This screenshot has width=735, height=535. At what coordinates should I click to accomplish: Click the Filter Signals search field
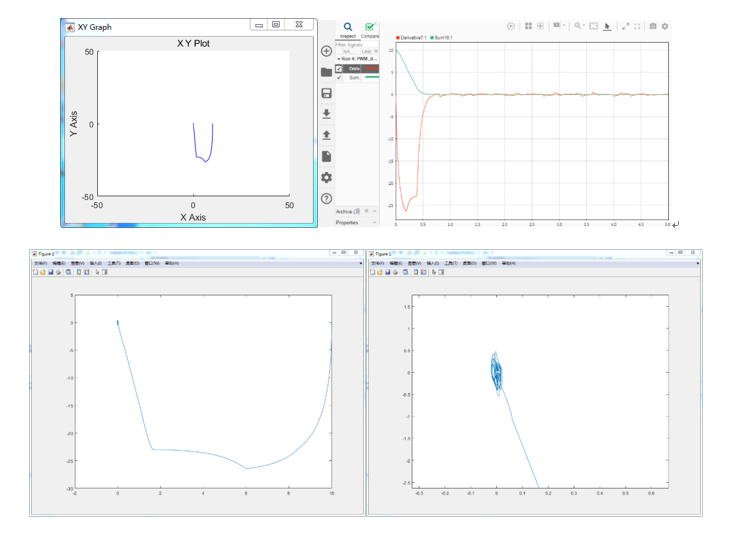pos(356,45)
